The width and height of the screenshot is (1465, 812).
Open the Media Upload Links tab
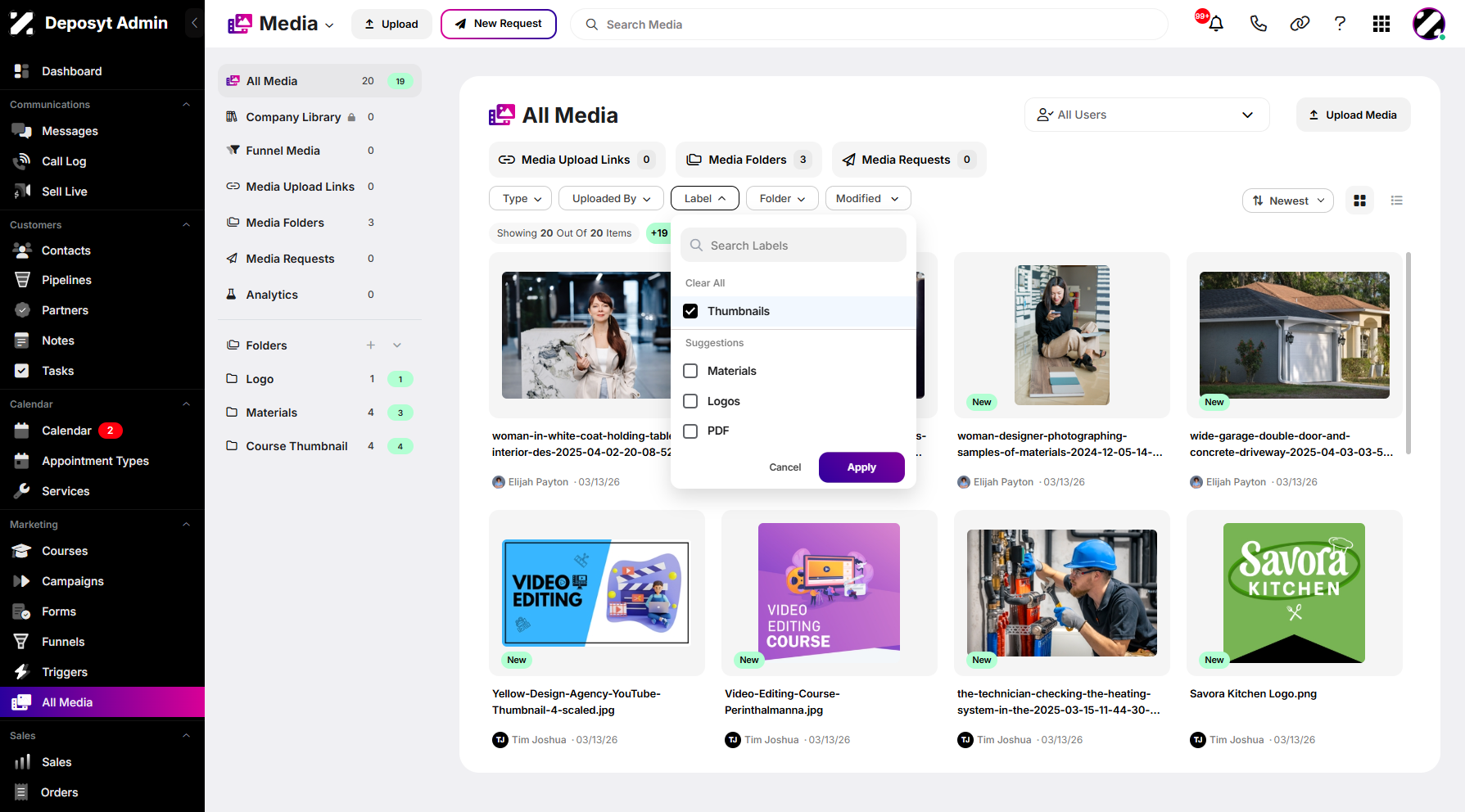click(x=577, y=160)
